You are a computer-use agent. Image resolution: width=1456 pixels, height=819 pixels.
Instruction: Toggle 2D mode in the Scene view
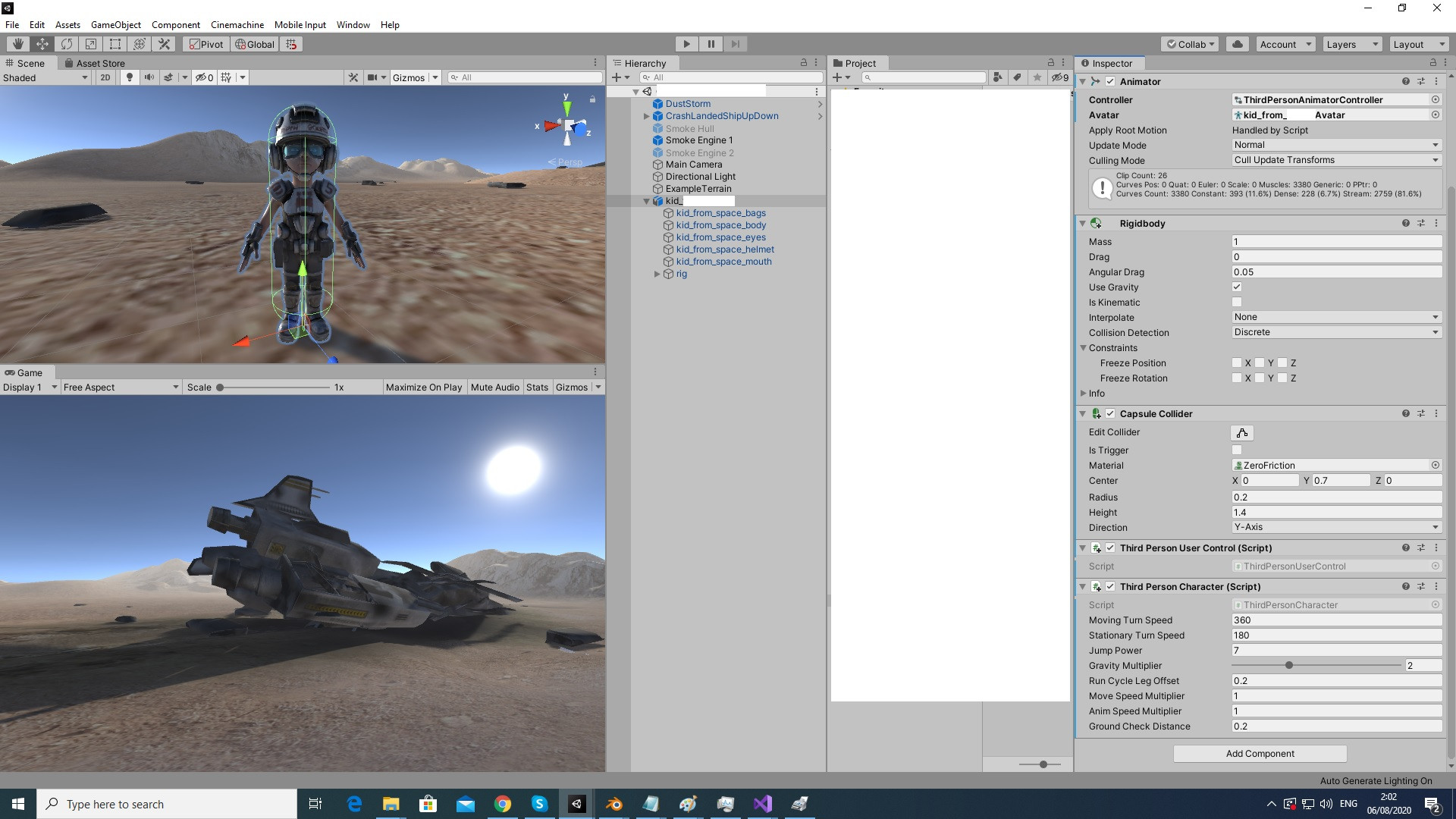105,77
